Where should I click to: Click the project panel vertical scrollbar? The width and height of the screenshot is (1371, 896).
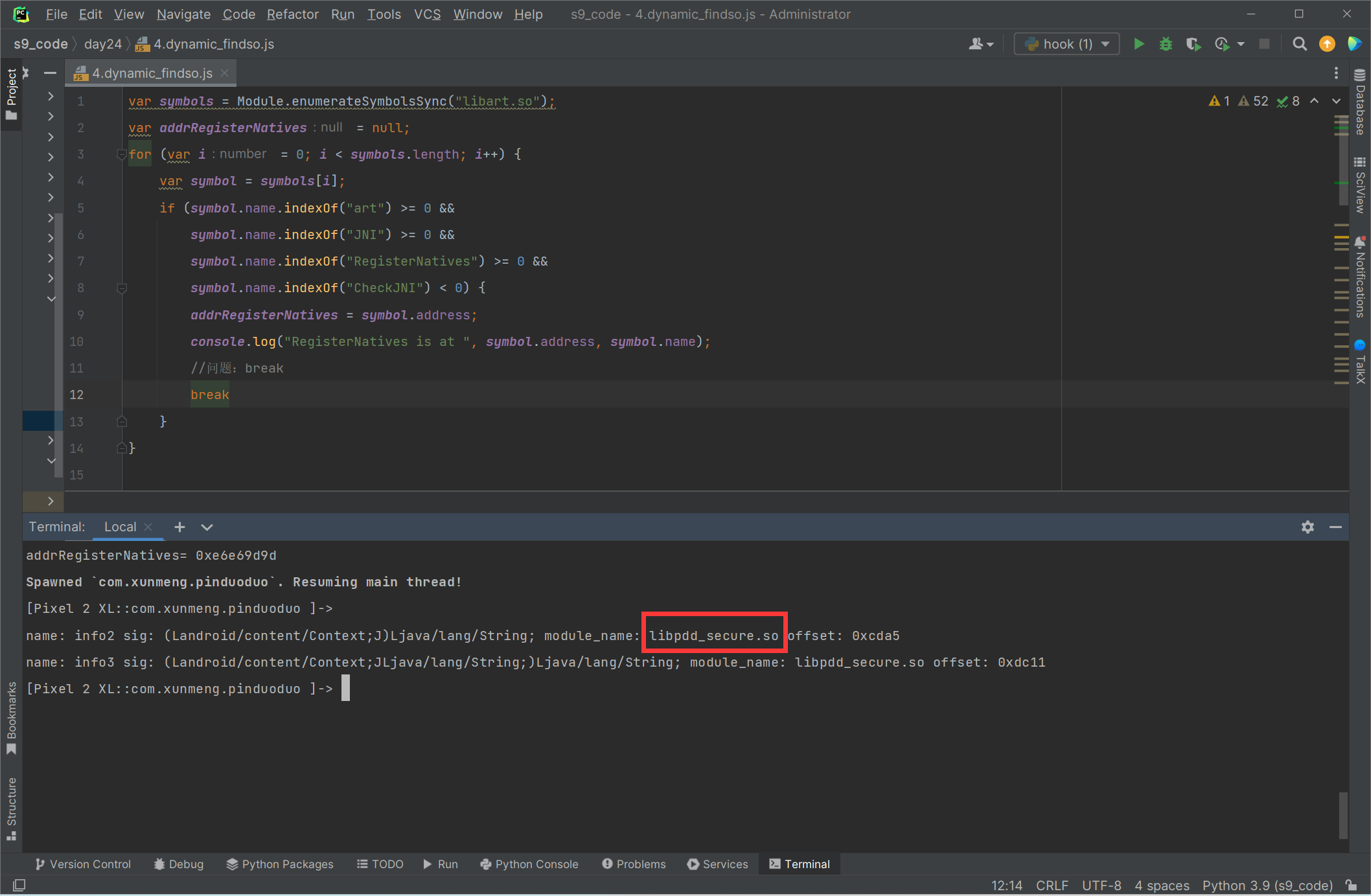(60, 347)
